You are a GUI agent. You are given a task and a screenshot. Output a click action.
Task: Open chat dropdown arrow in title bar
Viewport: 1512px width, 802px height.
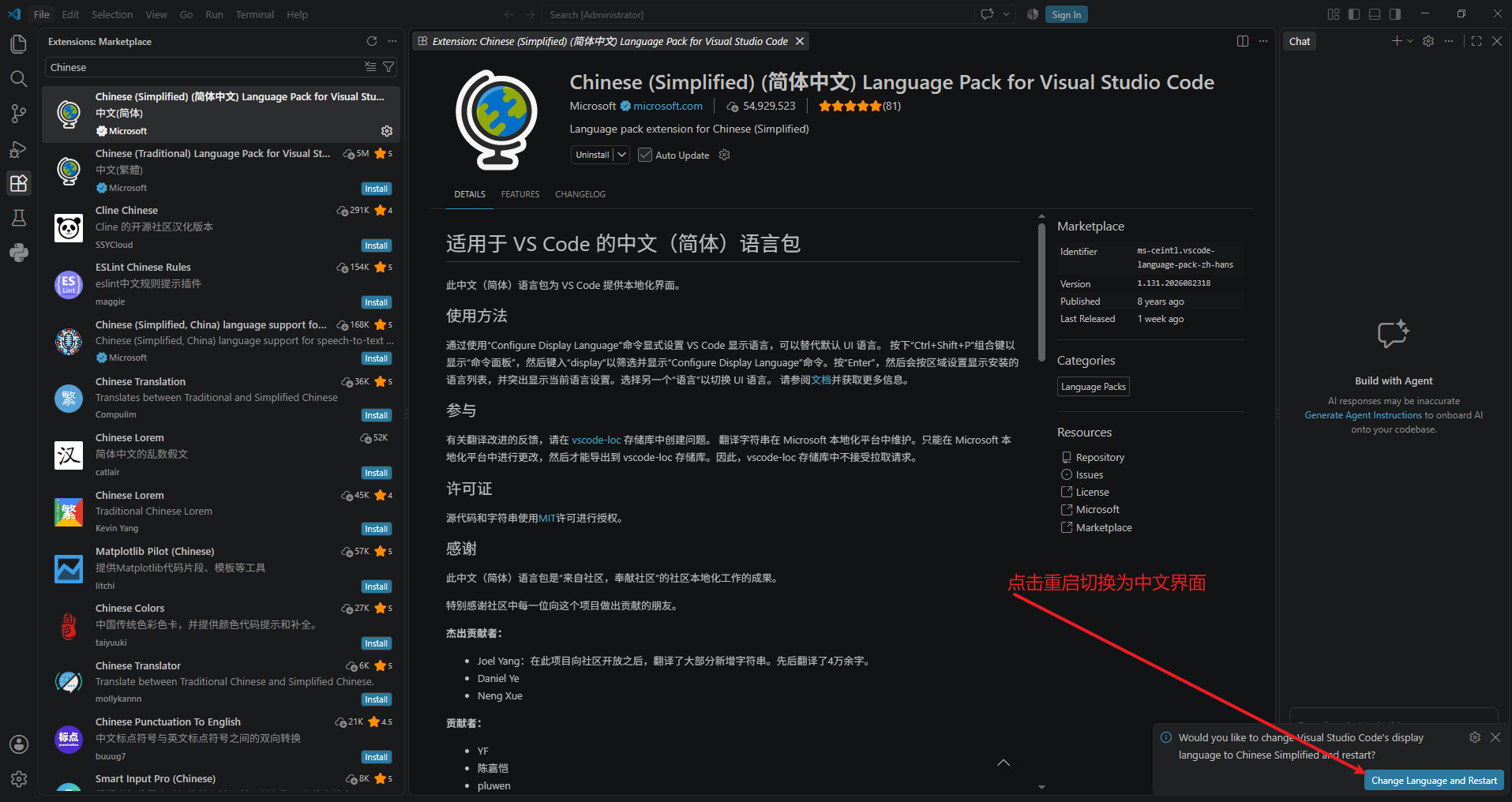click(x=1007, y=14)
